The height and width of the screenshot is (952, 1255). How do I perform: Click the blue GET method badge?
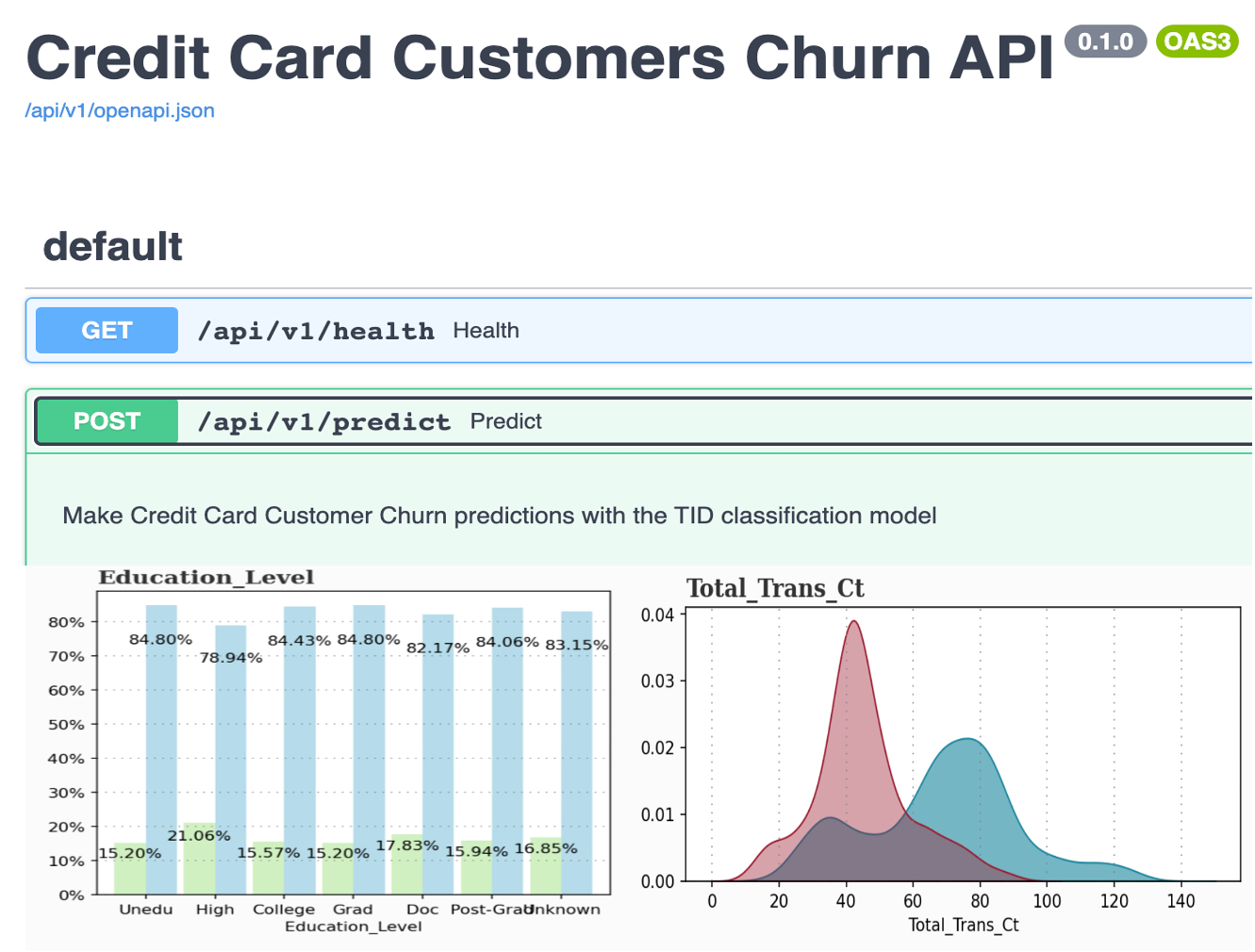tap(107, 331)
